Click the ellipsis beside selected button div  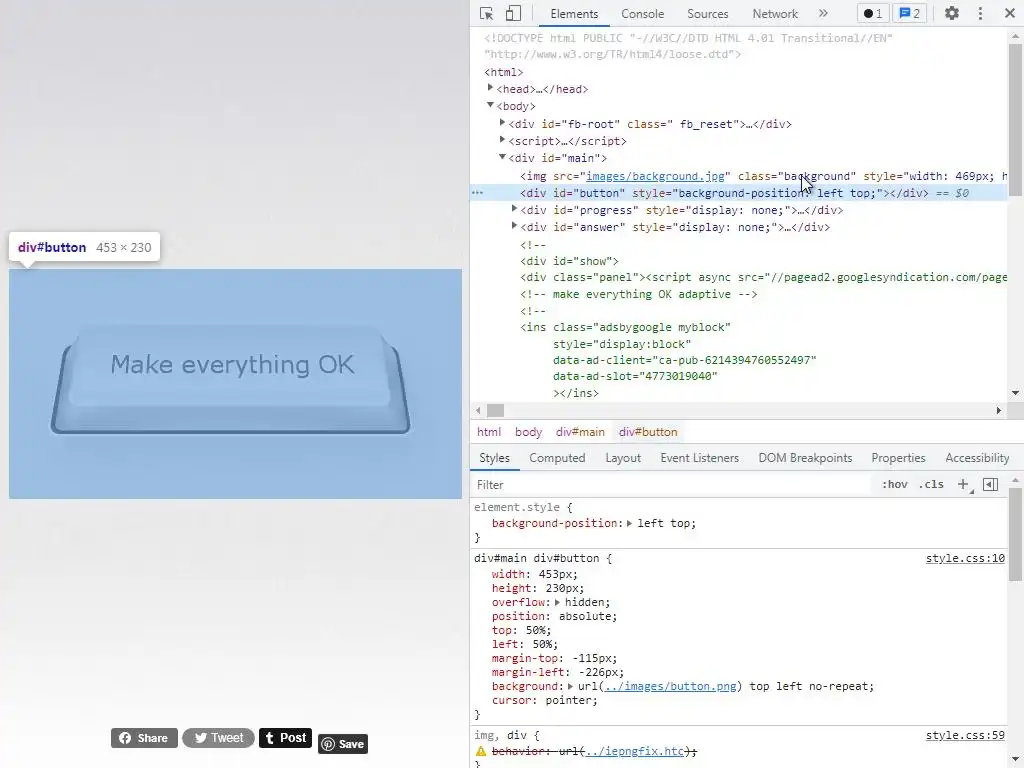[x=477, y=193]
